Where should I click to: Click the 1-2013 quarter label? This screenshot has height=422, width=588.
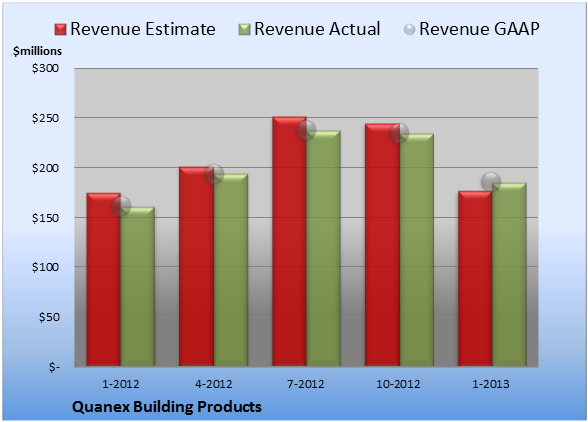[x=491, y=384]
